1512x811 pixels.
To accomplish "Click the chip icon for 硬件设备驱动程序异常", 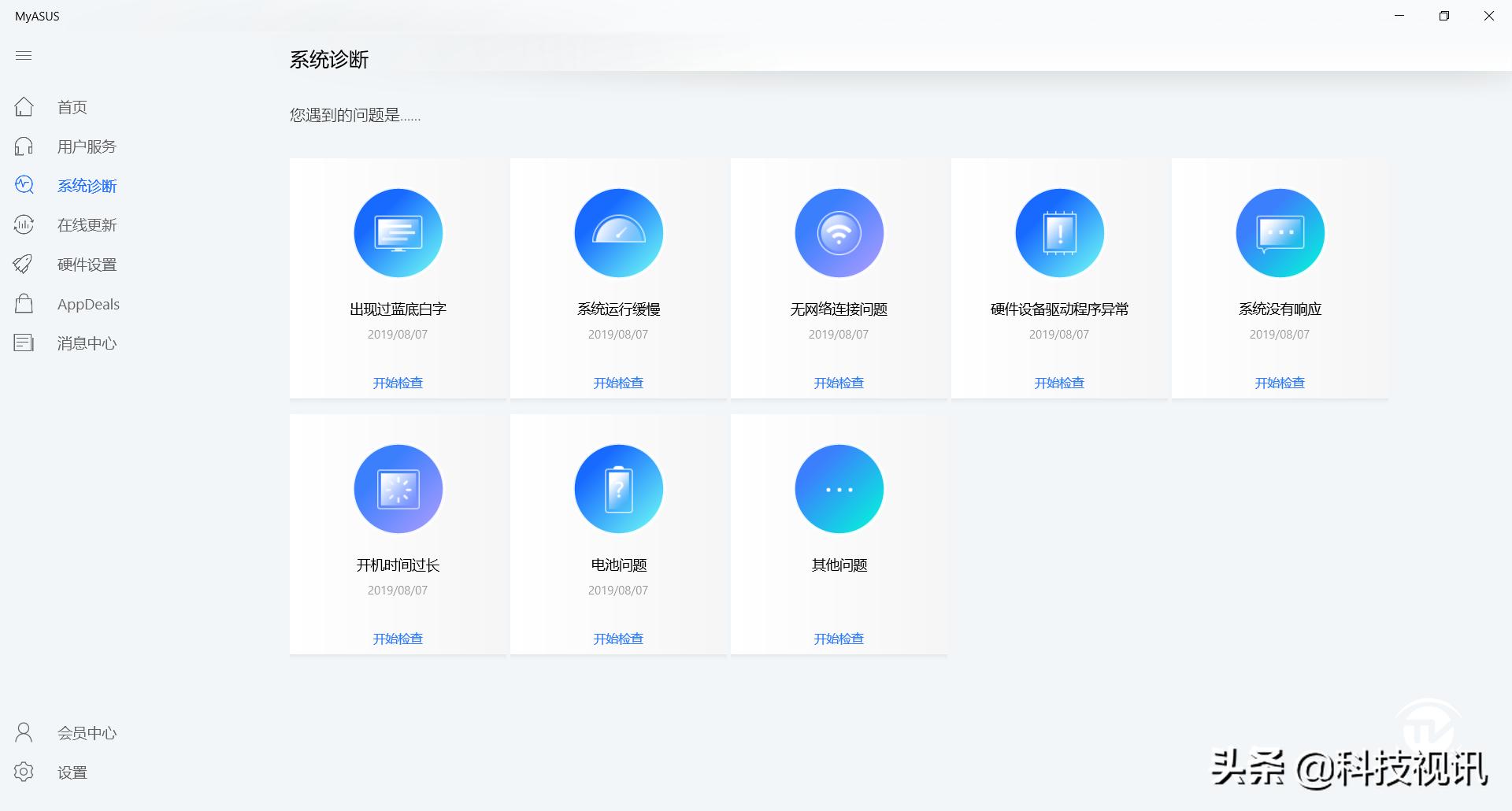I will point(1059,232).
